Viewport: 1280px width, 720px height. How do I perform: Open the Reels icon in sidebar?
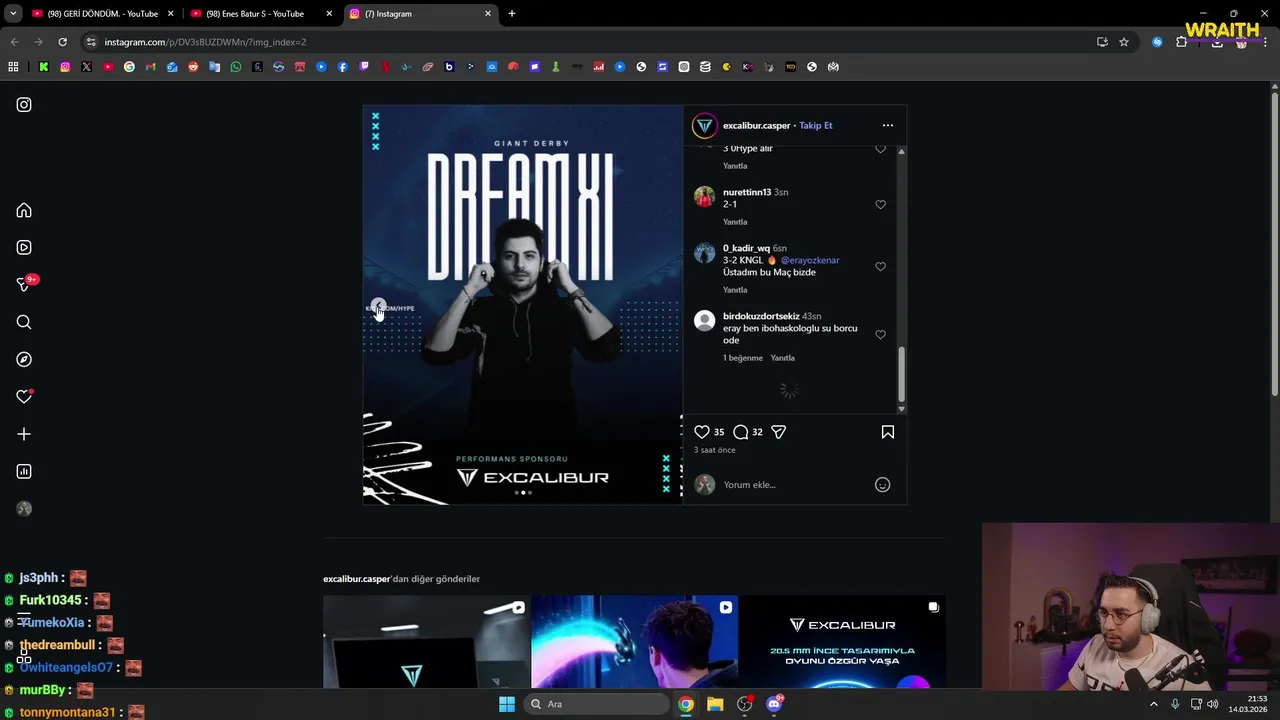pyautogui.click(x=24, y=248)
